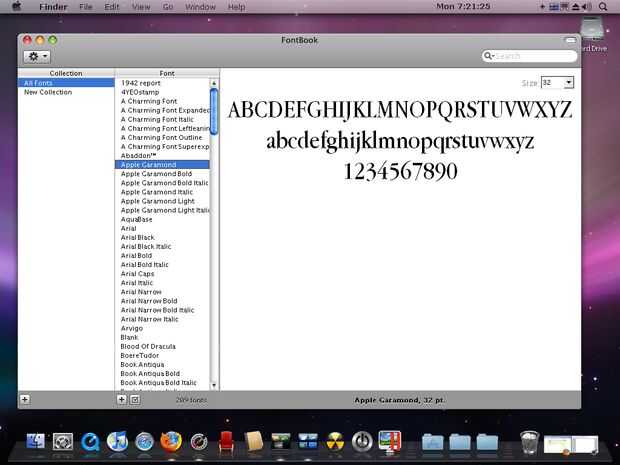Image resolution: width=620 pixels, height=465 pixels.
Task: Open the Apple menu
Action: (x=17, y=6)
